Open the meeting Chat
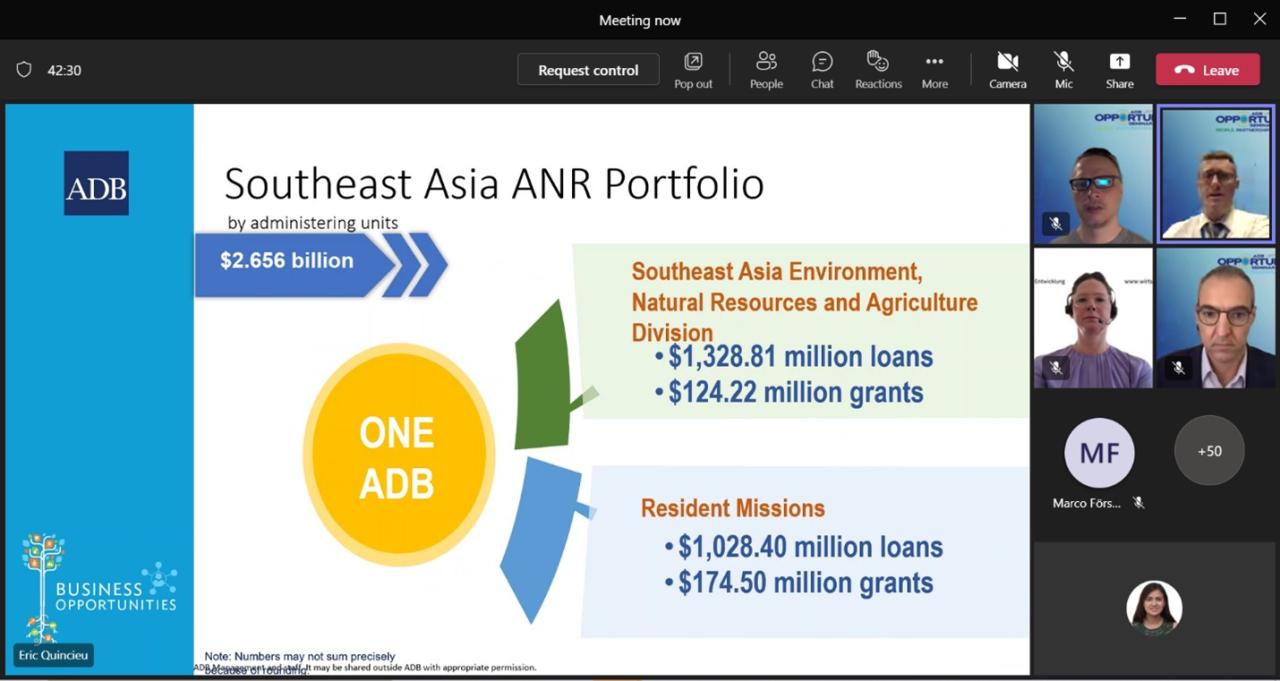1280x681 pixels. [x=822, y=70]
